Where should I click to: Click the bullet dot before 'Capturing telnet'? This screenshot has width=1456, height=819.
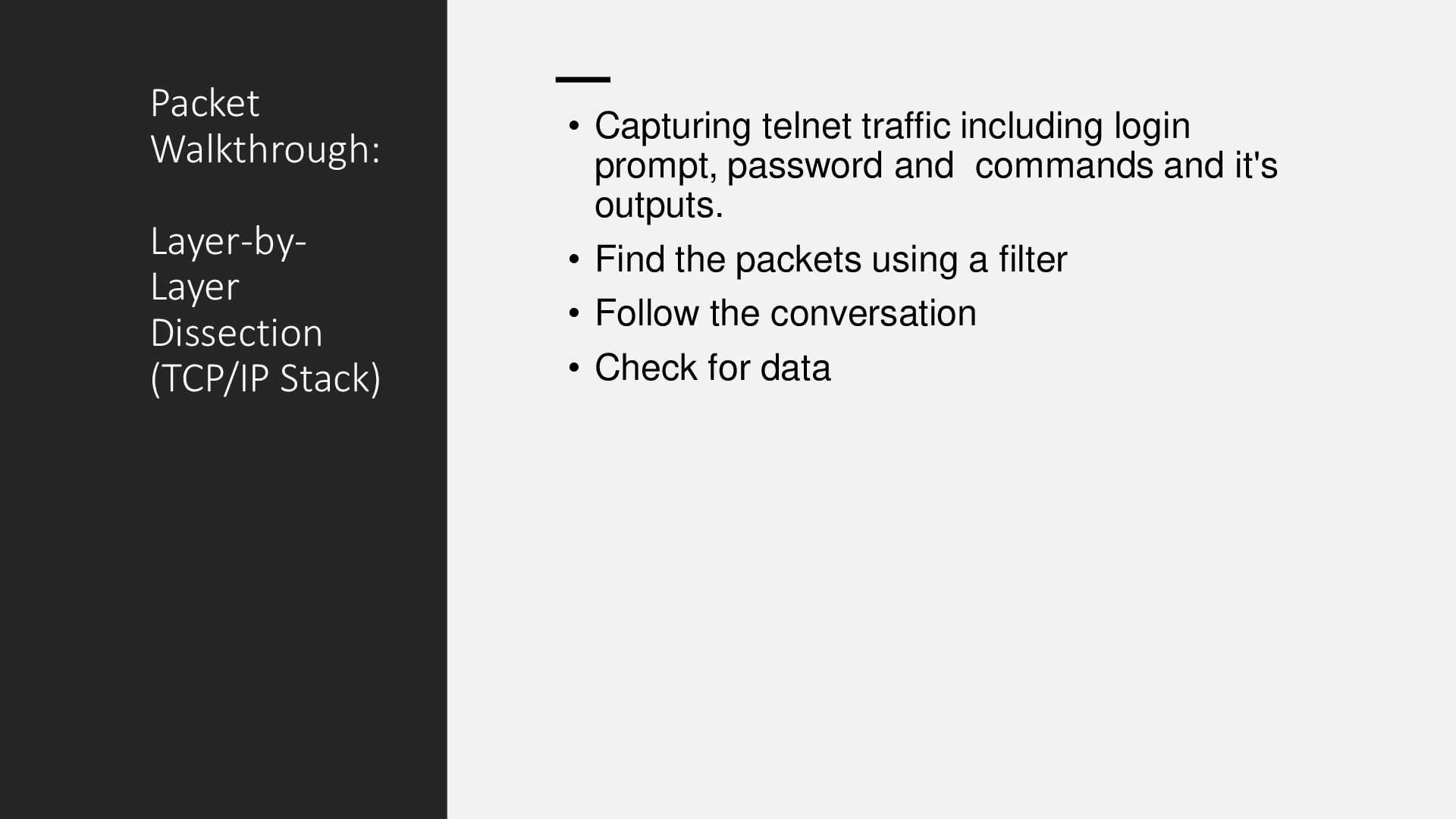click(574, 125)
